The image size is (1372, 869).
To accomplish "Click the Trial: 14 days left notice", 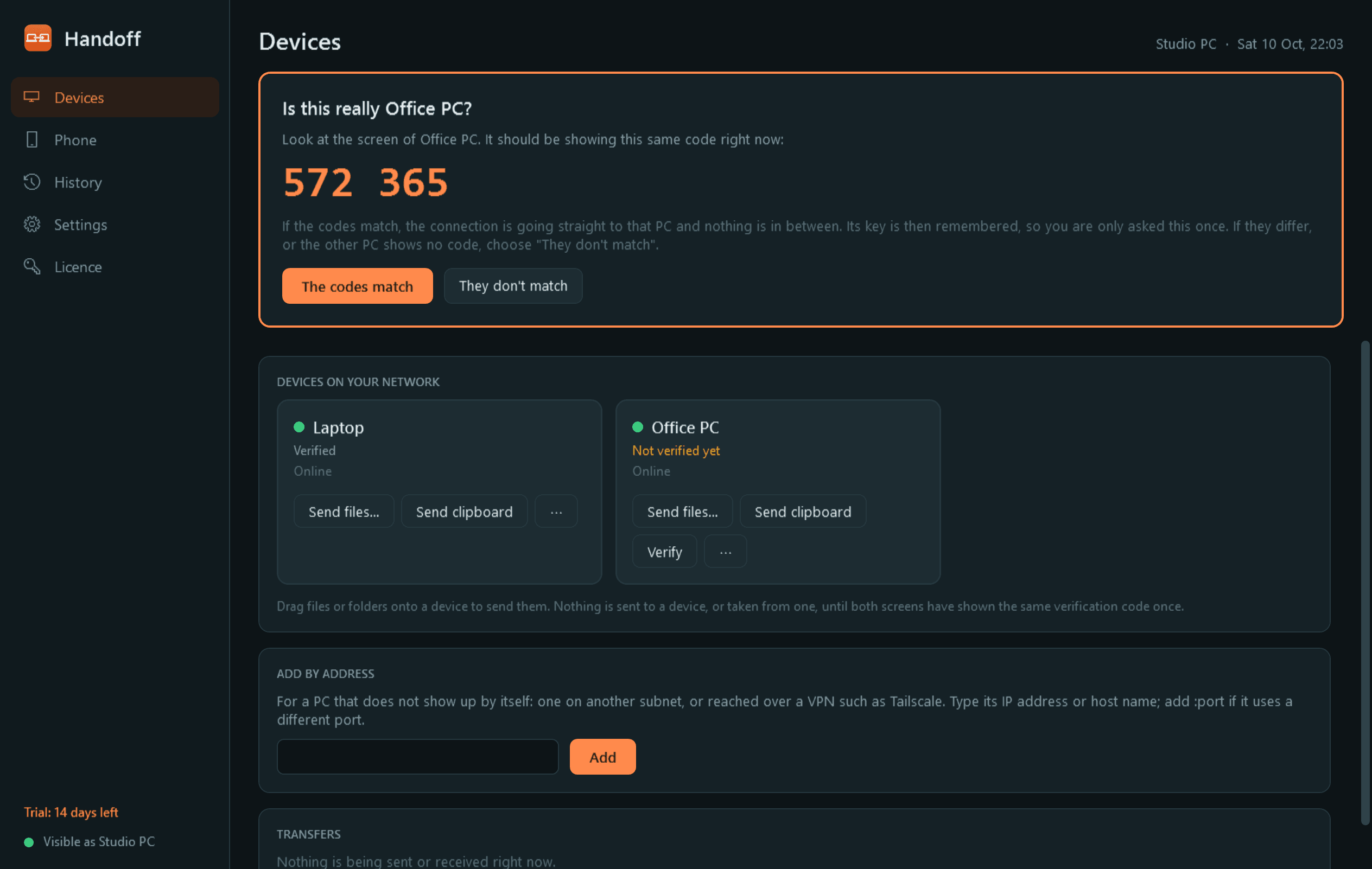I will 71,812.
